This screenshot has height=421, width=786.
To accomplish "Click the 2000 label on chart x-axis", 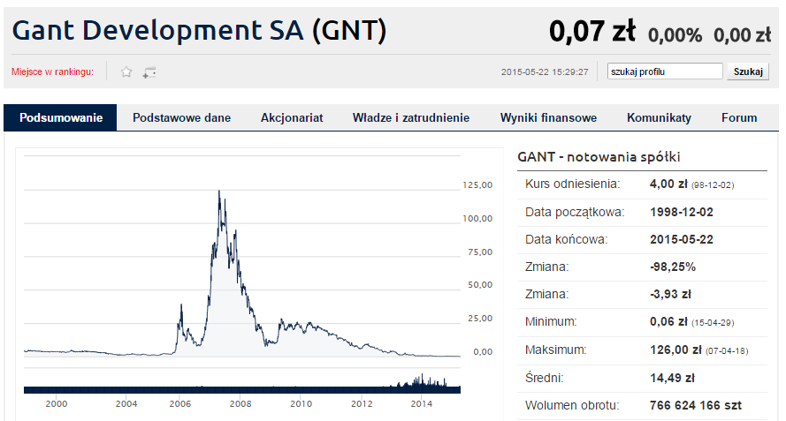I will coord(56,404).
